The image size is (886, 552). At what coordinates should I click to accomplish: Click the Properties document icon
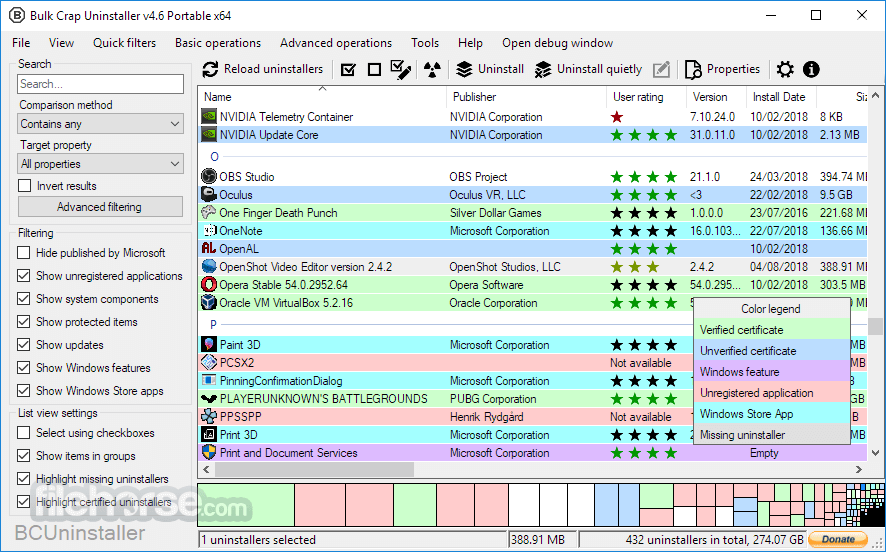(x=693, y=69)
